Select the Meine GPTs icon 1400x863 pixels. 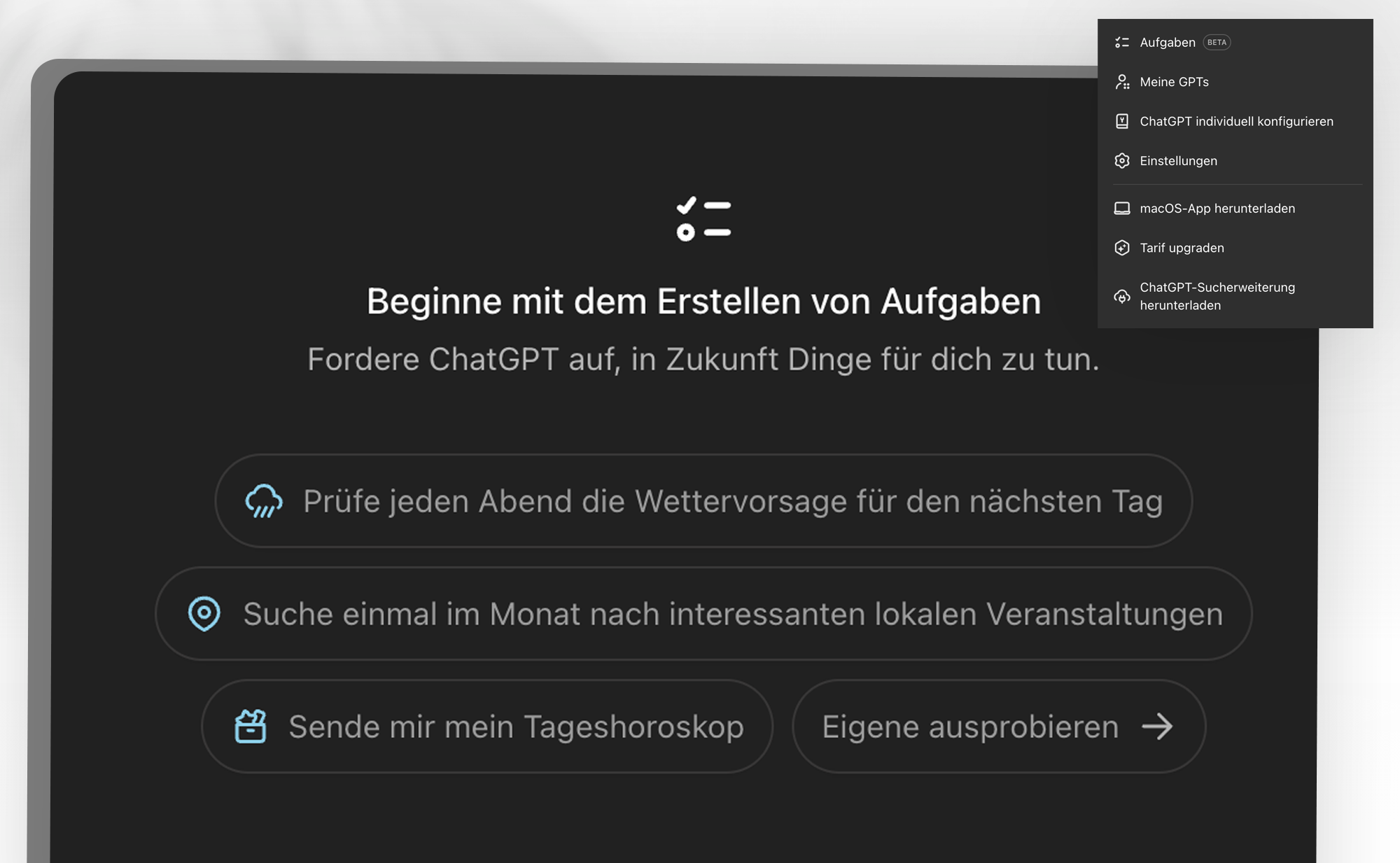(x=1123, y=81)
